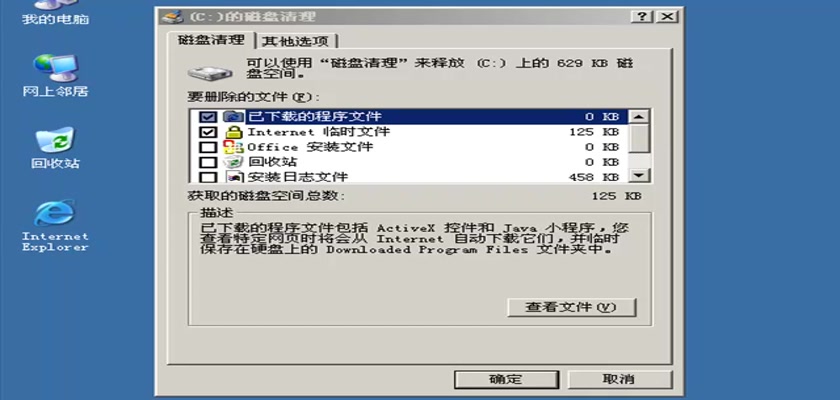Click the Office setup files icon

click(x=234, y=147)
